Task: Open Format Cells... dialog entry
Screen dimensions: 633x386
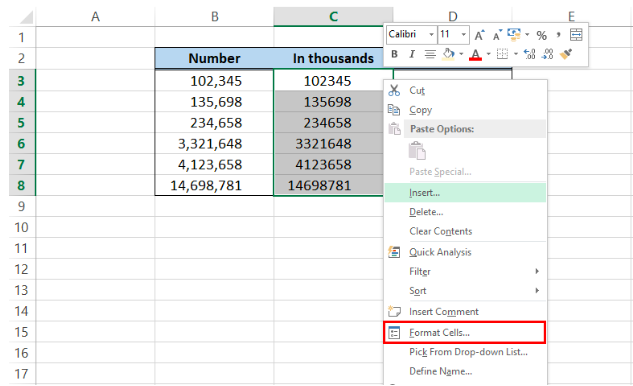Action: click(x=465, y=333)
